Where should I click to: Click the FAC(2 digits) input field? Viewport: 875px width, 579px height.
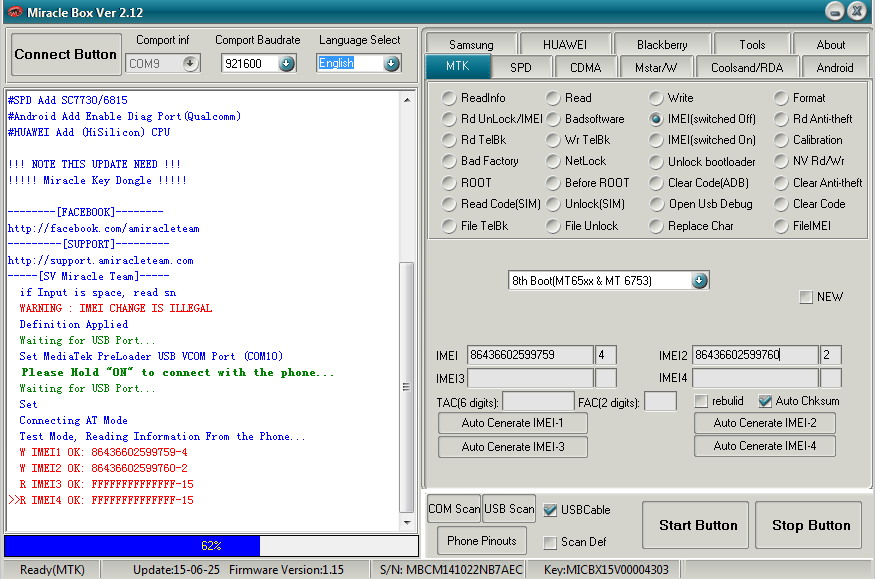tap(660, 402)
